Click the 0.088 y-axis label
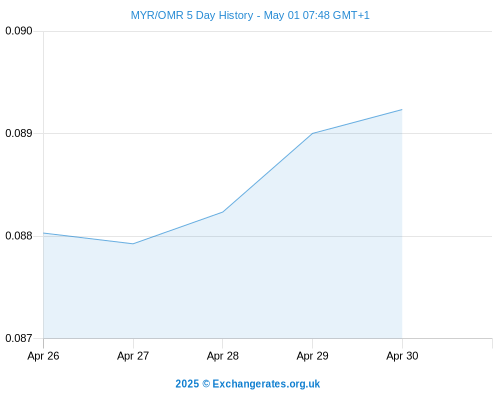 click(x=19, y=236)
